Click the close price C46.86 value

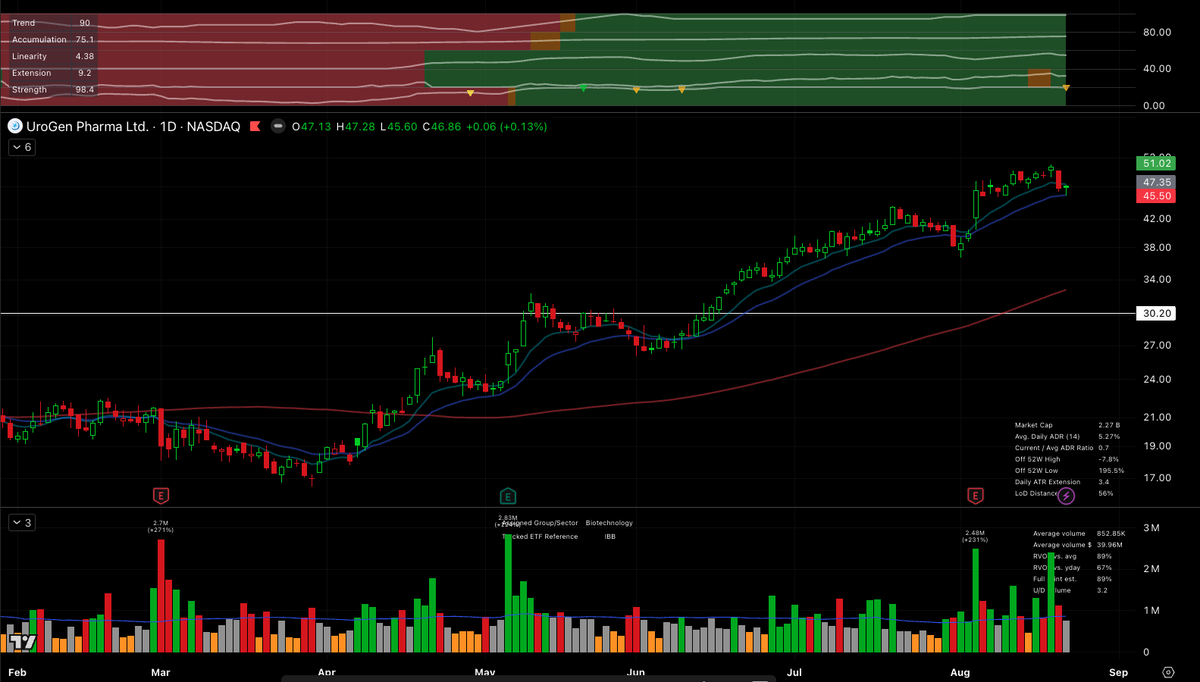(x=441, y=127)
